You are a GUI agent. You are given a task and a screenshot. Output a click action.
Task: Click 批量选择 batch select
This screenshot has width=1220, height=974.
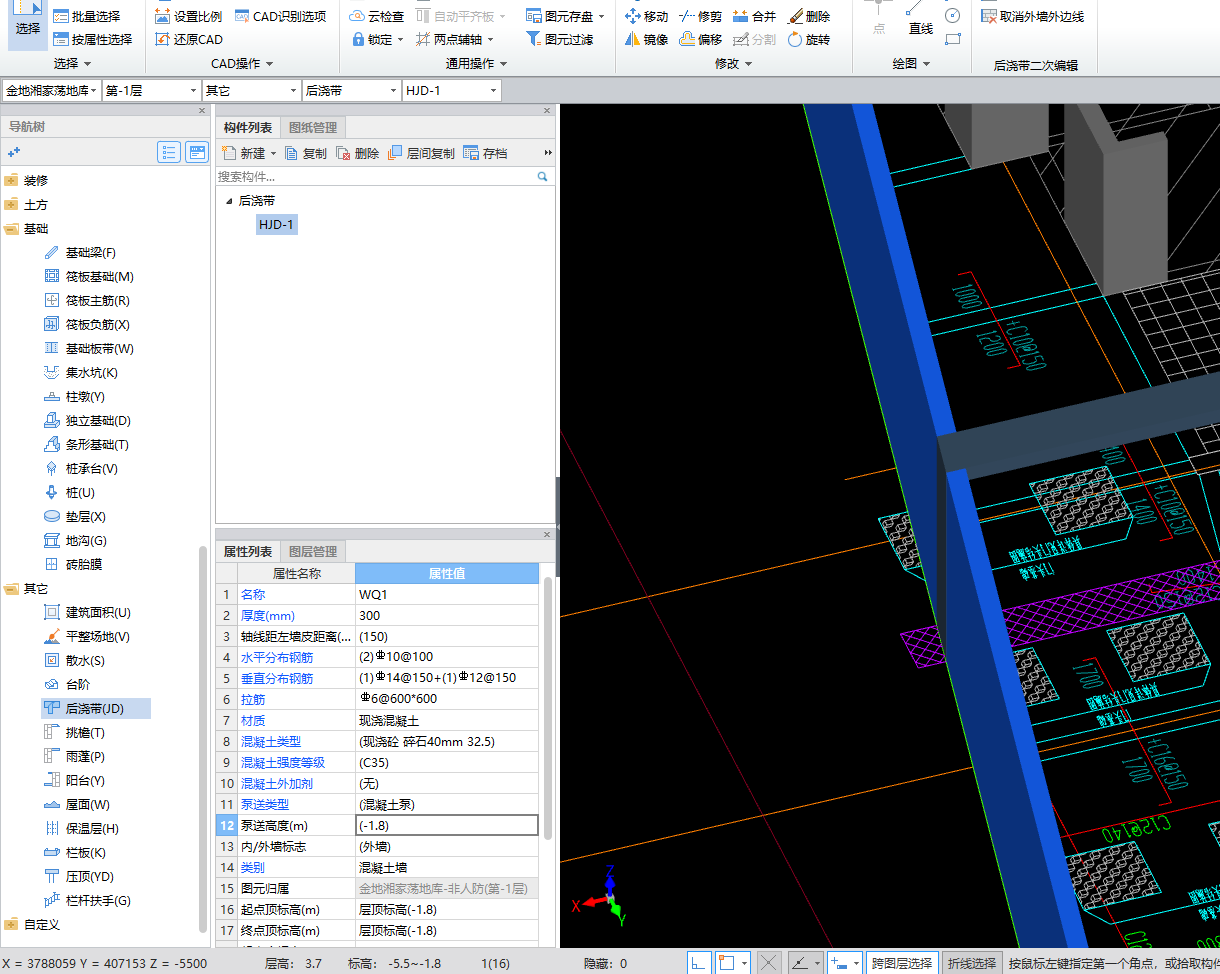click(86, 17)
